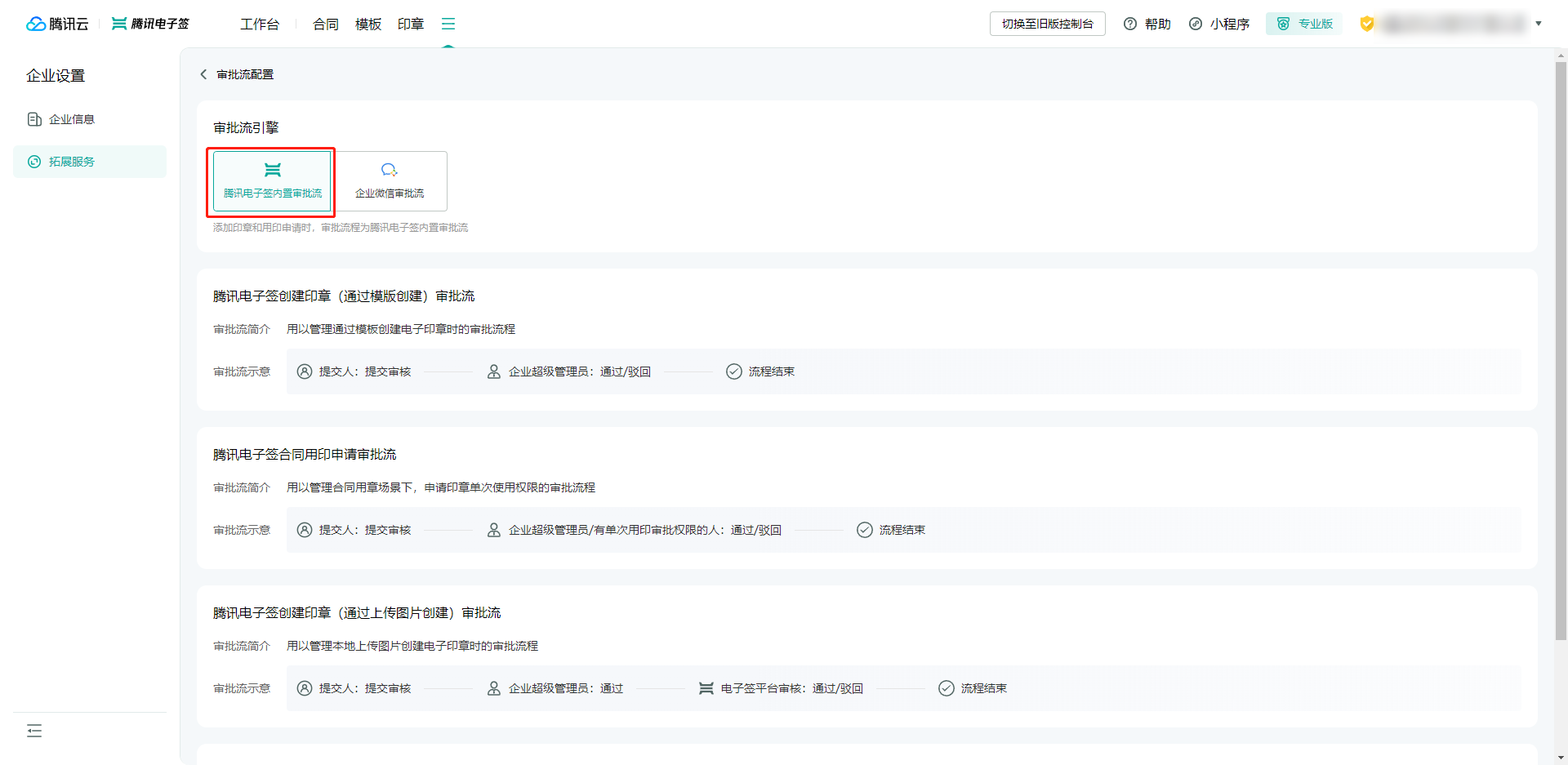
Task: Open the 小程序 link text
Action: 1230,24
